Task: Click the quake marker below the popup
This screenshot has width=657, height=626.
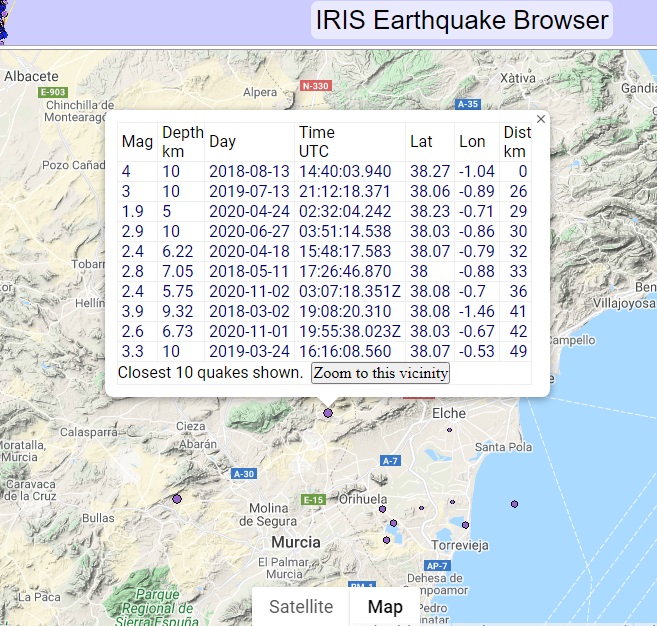Action: pos(328,413)
